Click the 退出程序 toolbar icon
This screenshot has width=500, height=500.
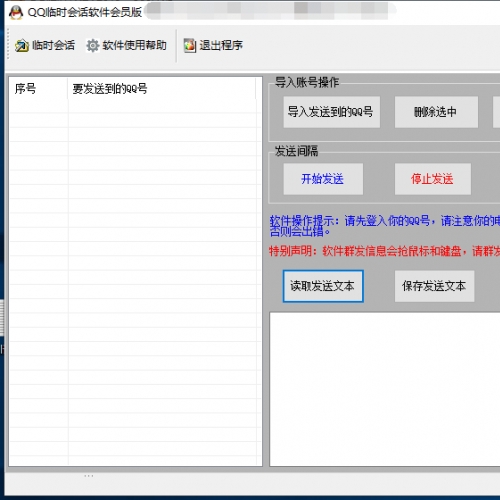(x=190, y=46)
